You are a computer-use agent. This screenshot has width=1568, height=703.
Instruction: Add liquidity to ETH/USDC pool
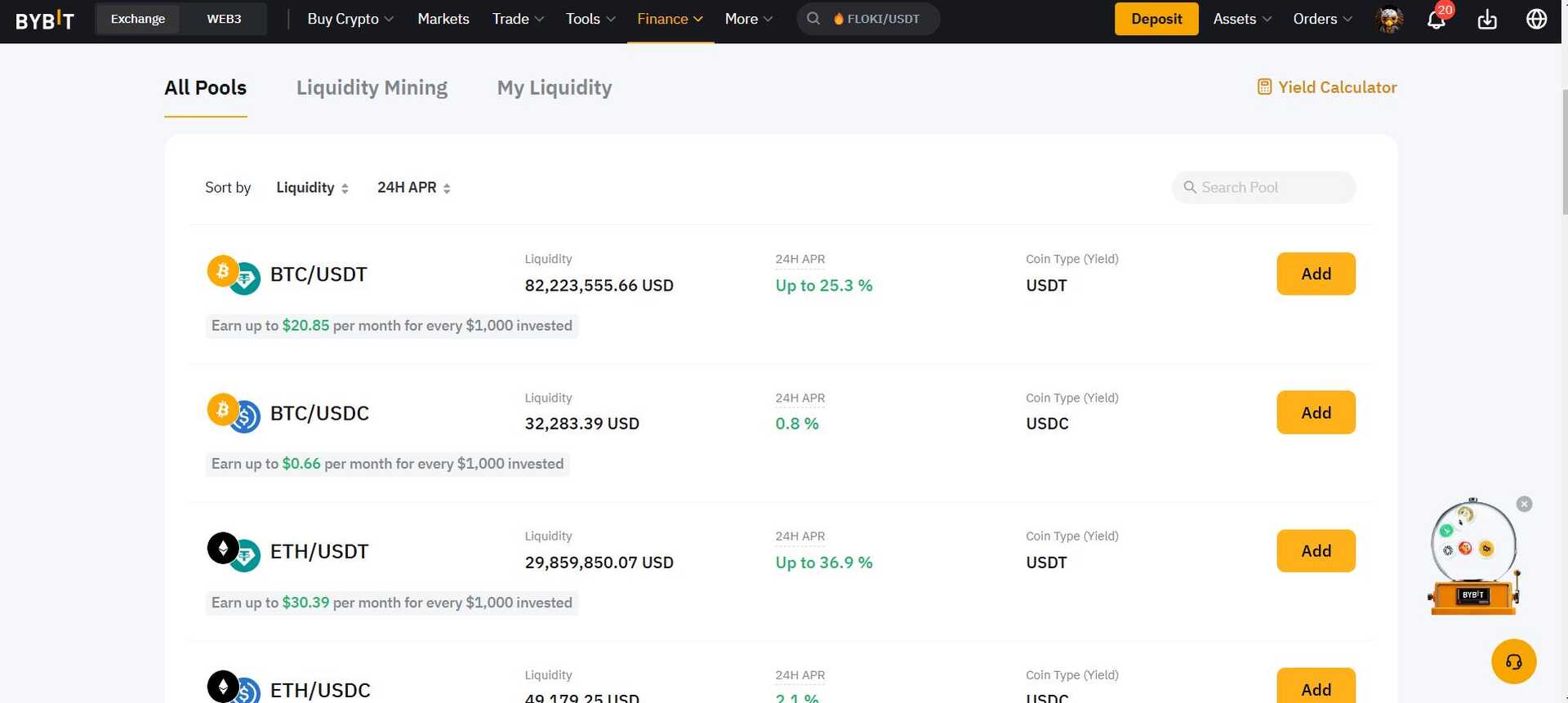pyautogui.click(x=1316, y=687)
